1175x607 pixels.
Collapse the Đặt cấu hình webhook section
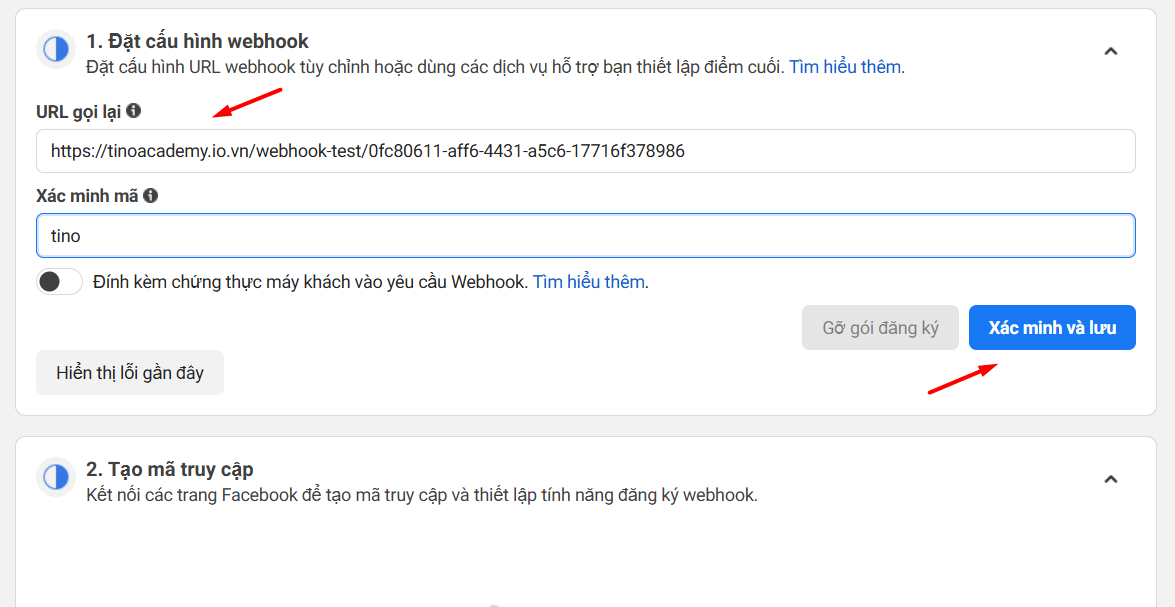pyautogui.click(x=1111, y=52)
